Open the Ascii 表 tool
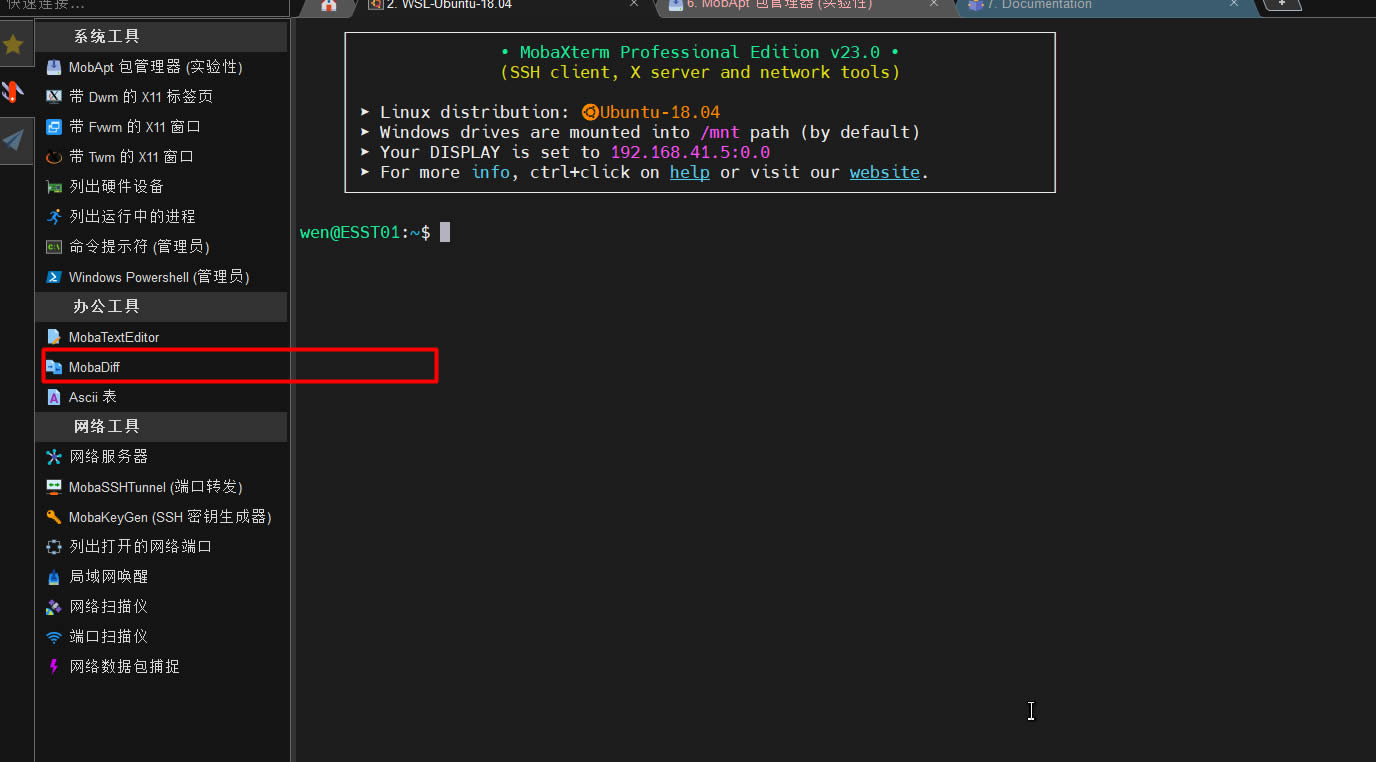The image size is (1376, 762). pos(92,397)
